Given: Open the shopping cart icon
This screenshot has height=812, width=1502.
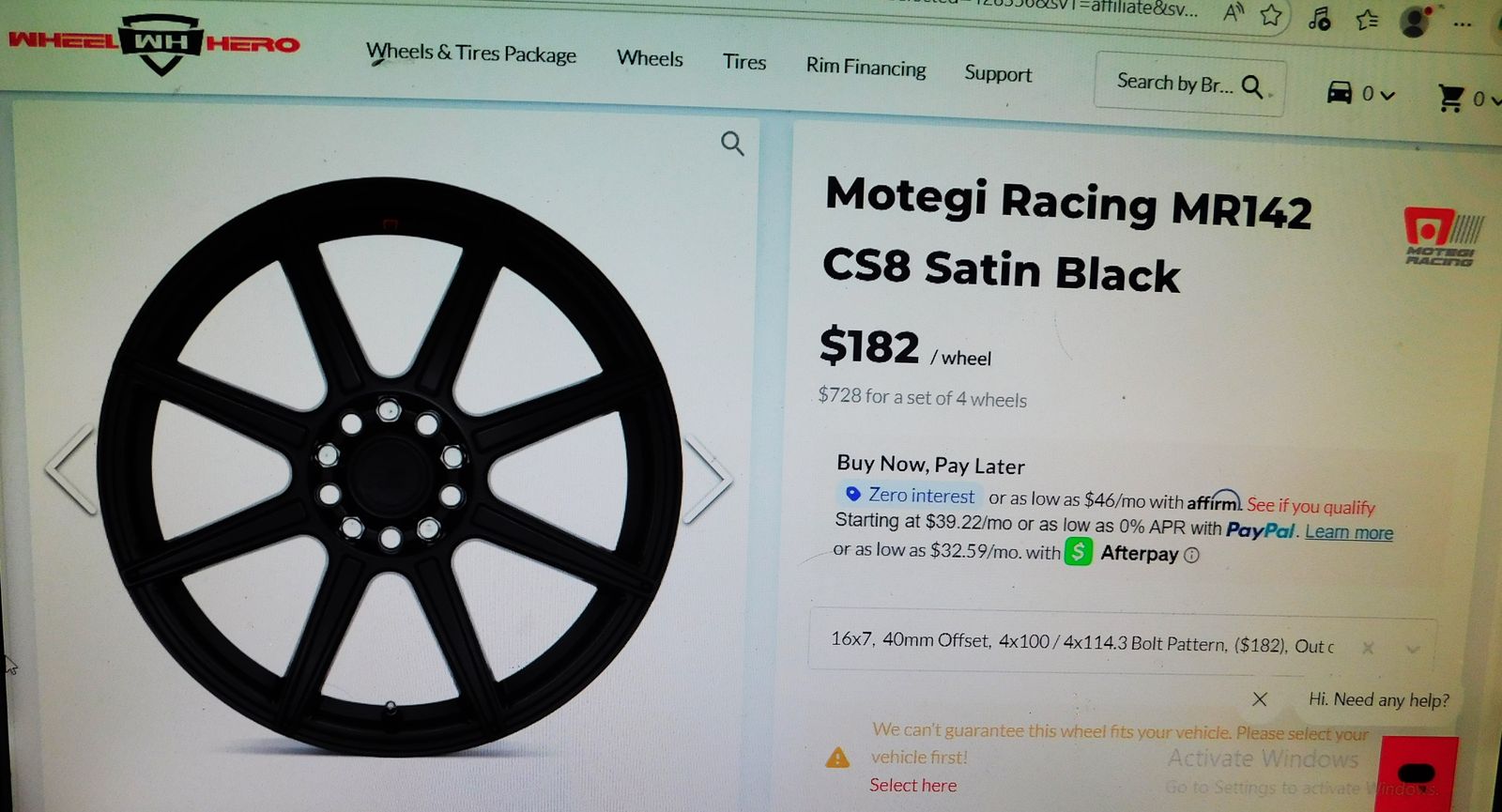Looking at the screenshot, I should tap(1451, 98).
